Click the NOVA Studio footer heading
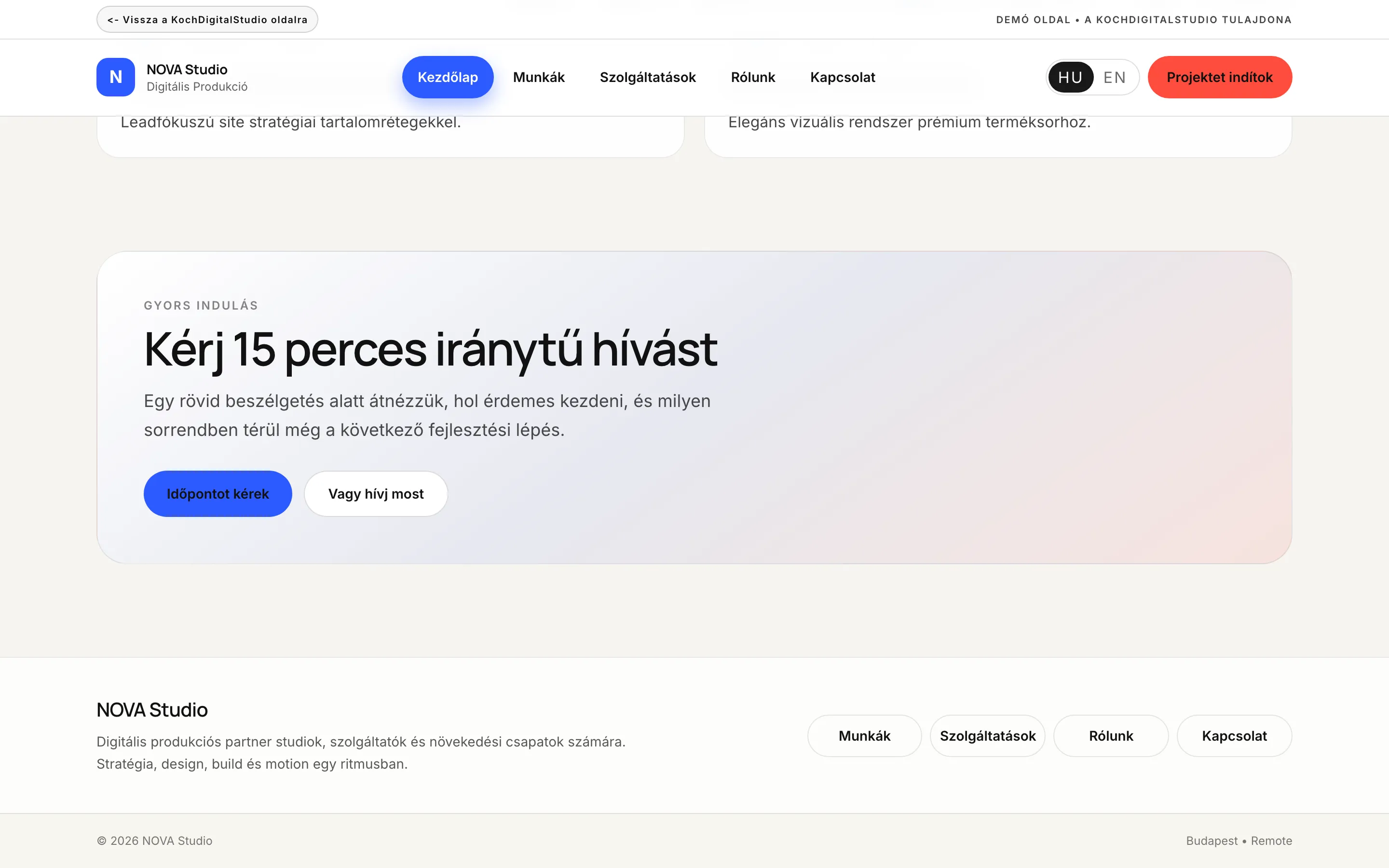 (151, 709)
